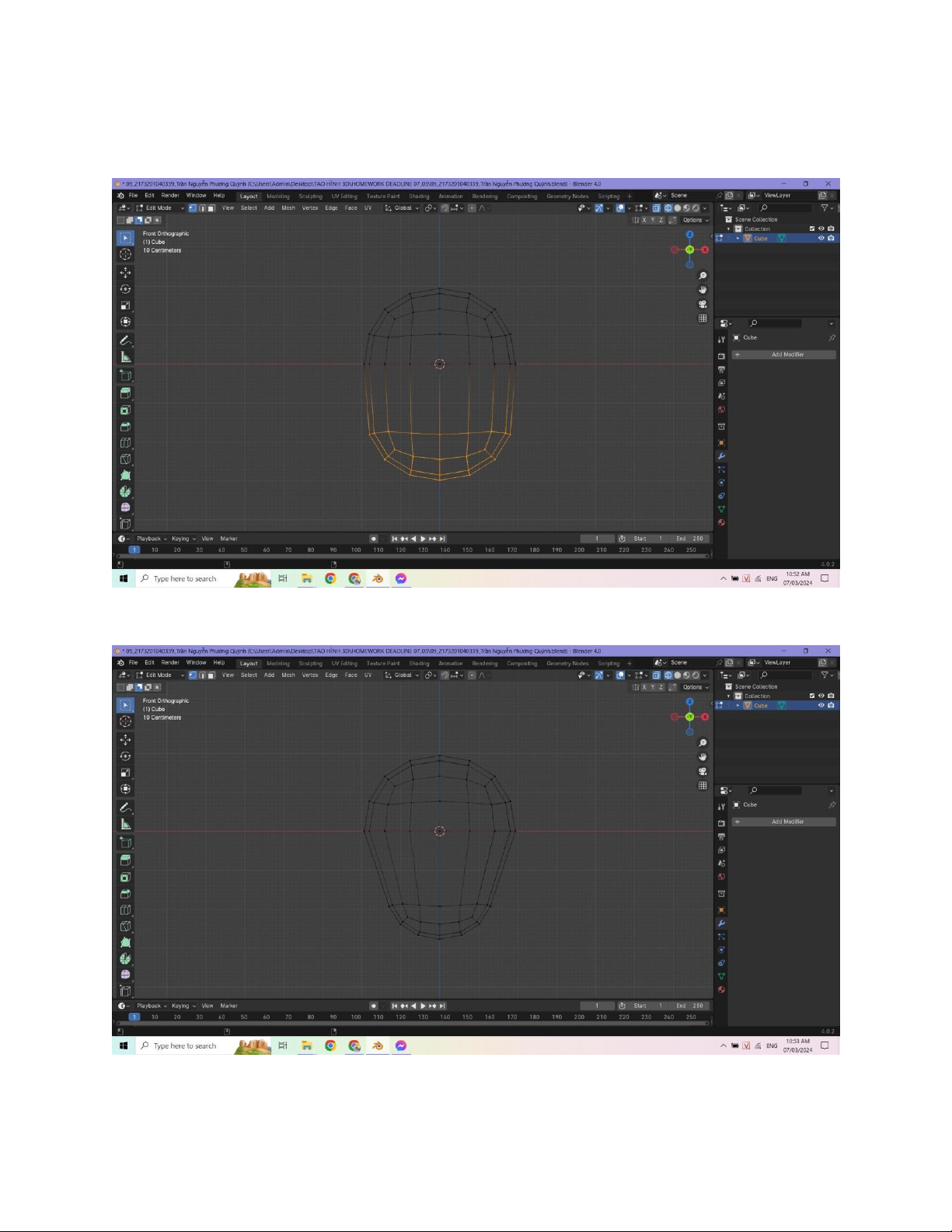Viewport: 952px width, 1232px height.
Task: Select the Move tool in the top screenshot
Action: [x=125, y=273]
